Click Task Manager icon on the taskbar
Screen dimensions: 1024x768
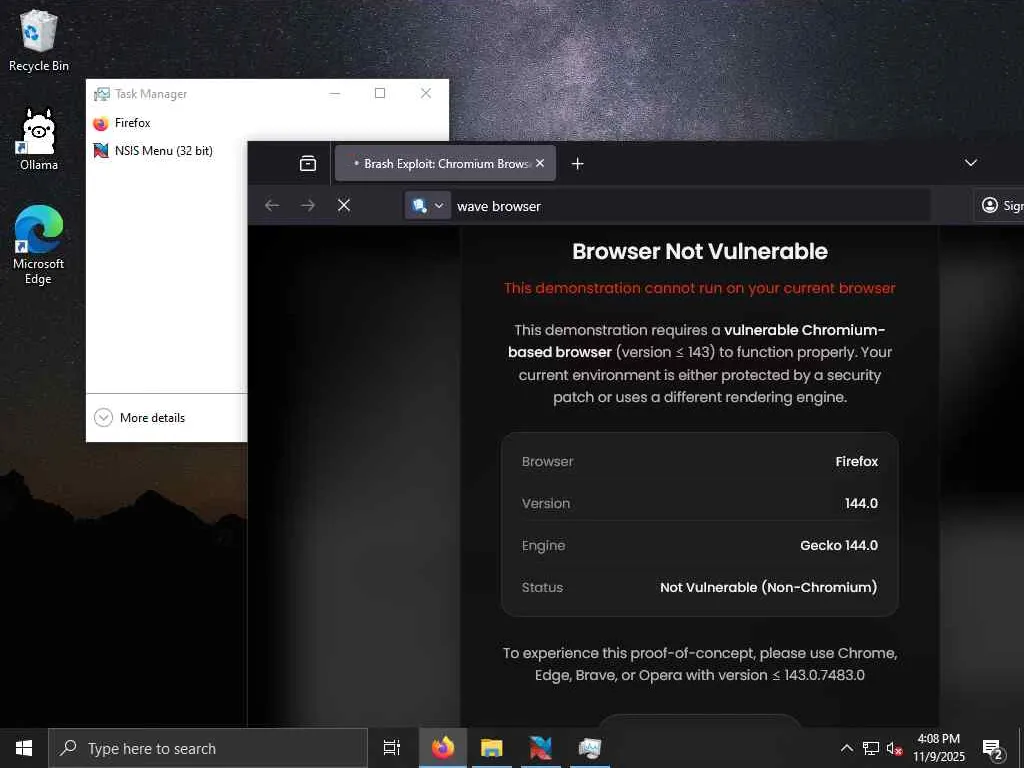click(x=590, y=748)
